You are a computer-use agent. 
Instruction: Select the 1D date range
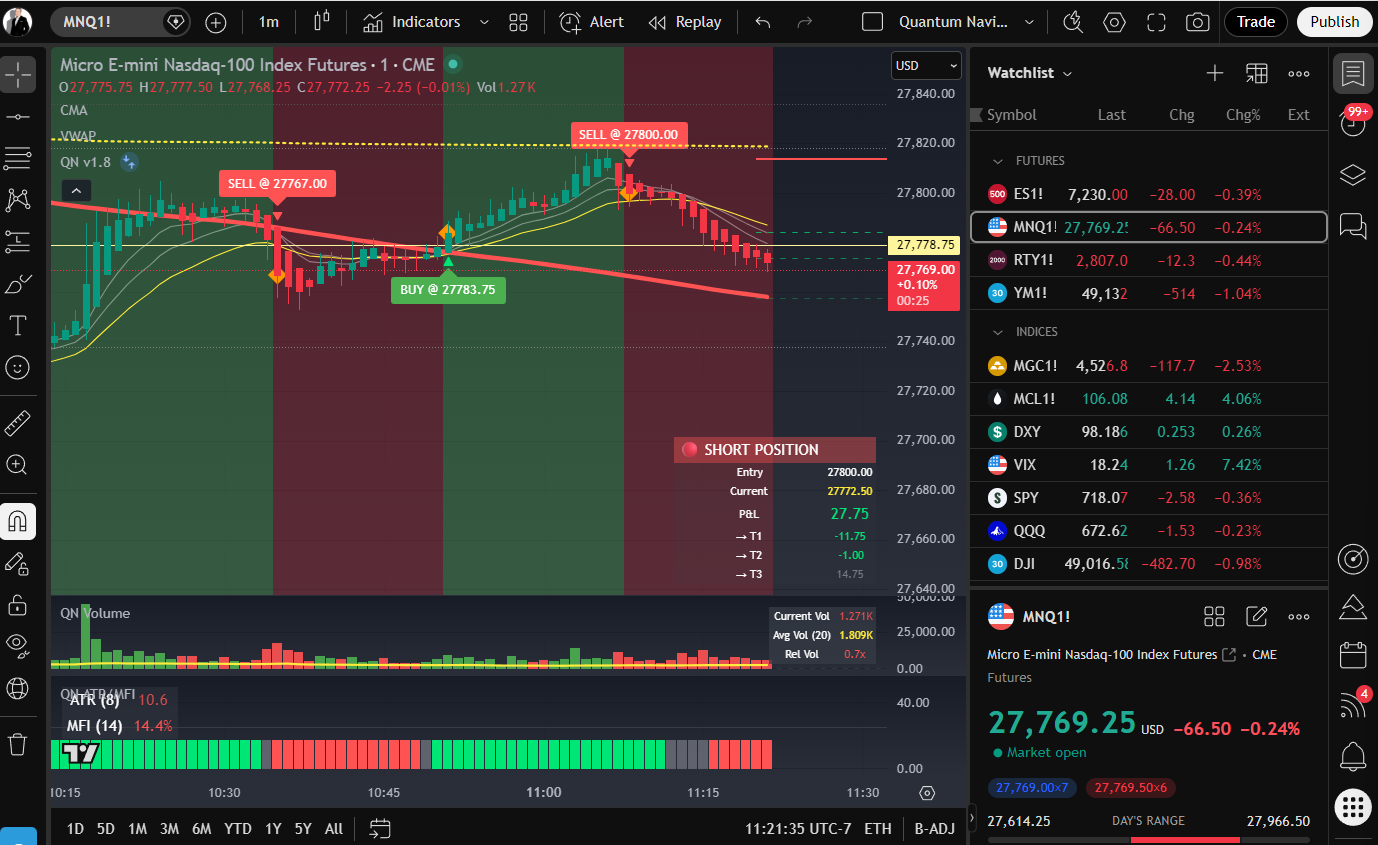[75, 828]
